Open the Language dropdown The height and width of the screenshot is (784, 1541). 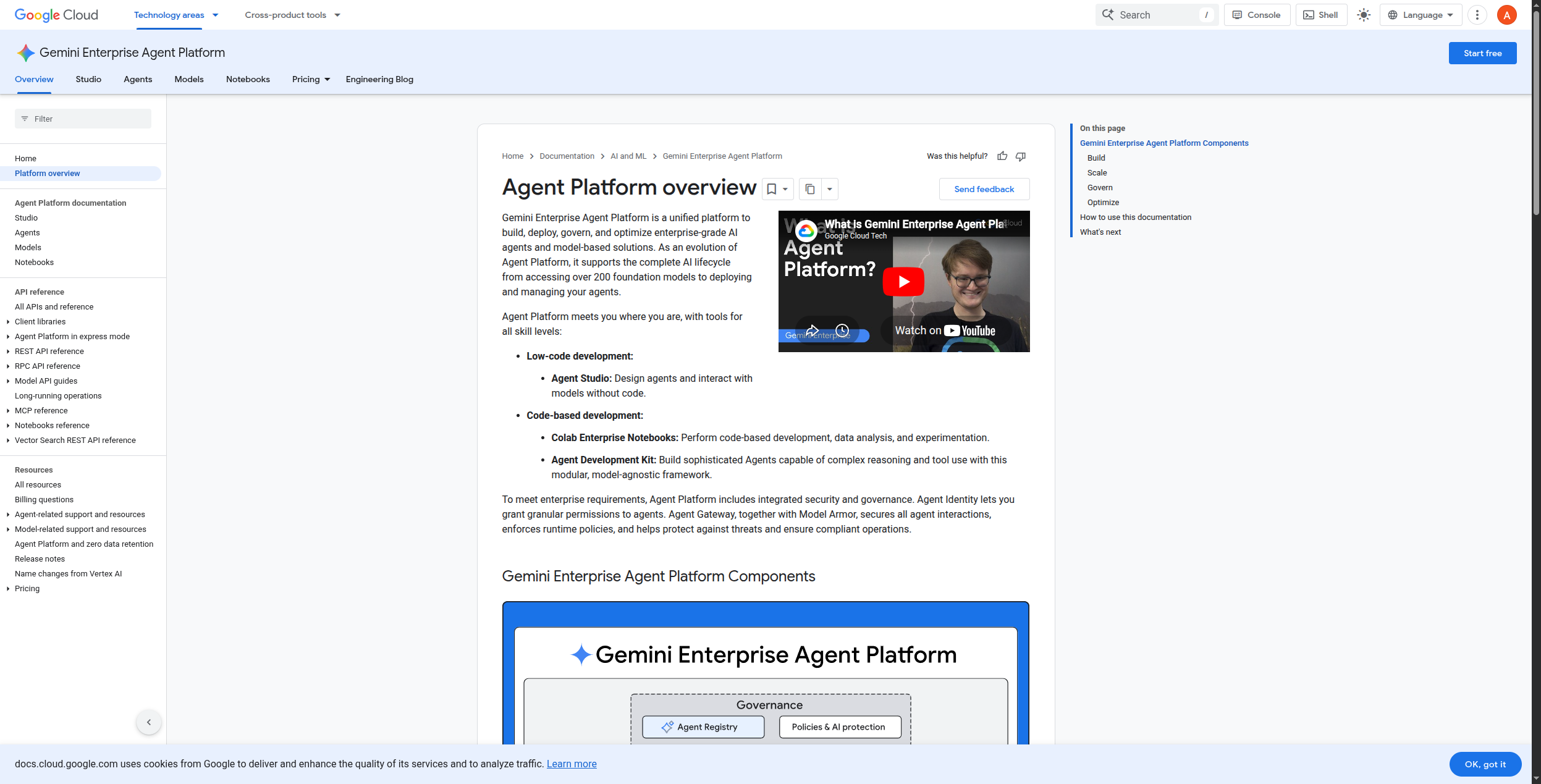(x=1421, y=15)
